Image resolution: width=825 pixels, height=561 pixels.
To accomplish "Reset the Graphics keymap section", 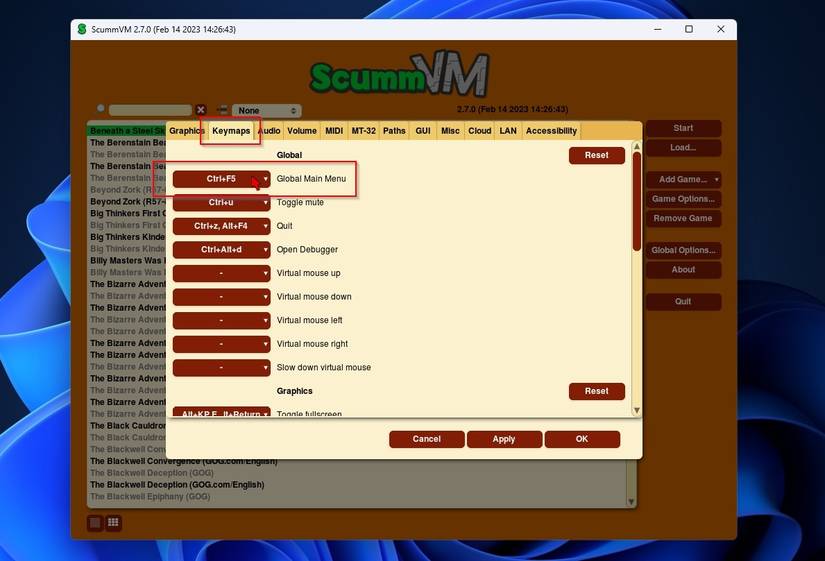I will pos(597,391).
